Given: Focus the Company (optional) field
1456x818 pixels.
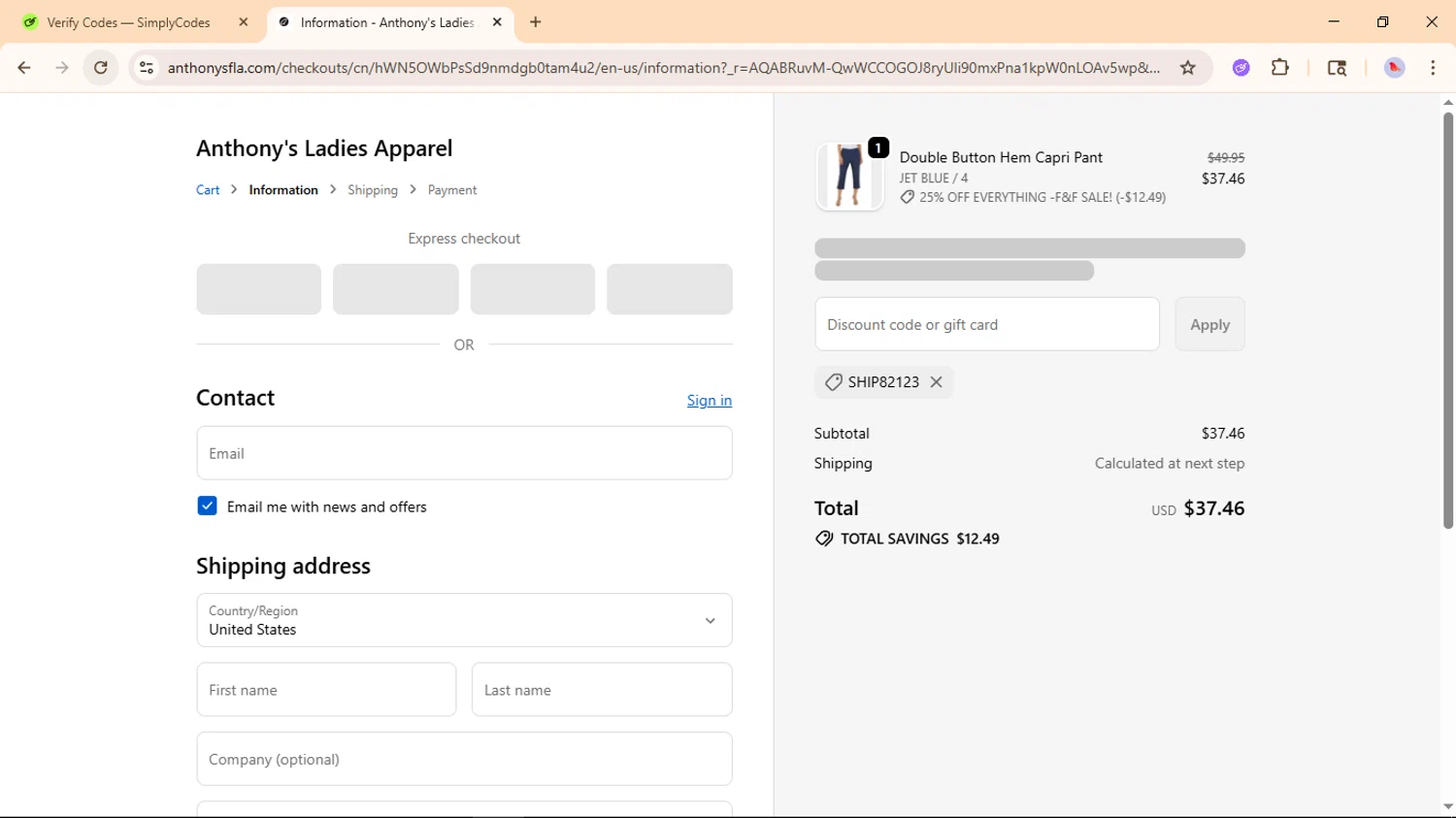Looking at the screenshot, I should point(464,759).
